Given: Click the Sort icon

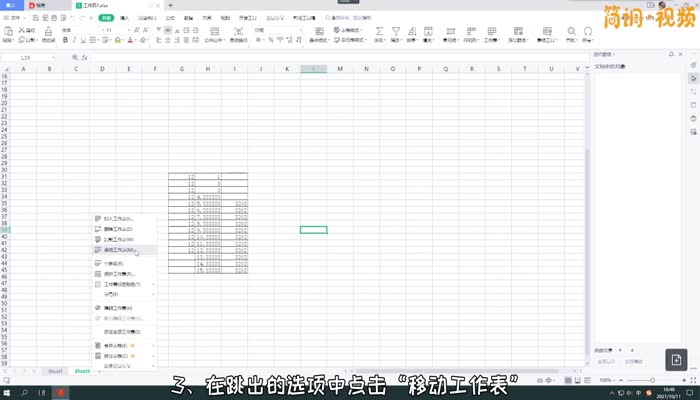Looking at the screenshot, I should point(412,31).
